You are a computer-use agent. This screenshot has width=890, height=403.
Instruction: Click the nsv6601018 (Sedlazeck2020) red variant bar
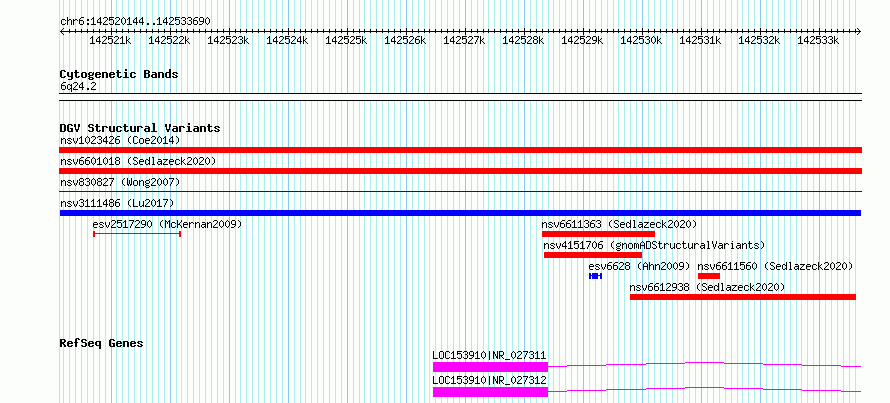click(460, 171)
